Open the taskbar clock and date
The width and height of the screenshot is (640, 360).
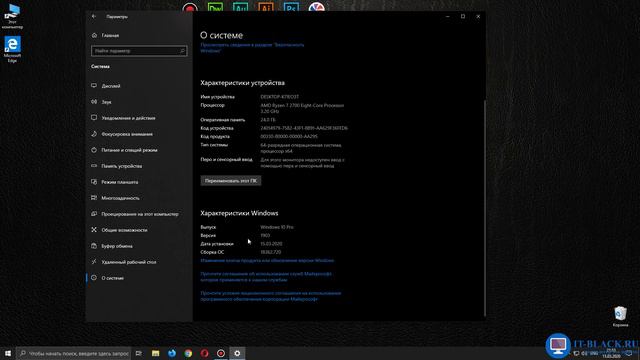coord(611,353)
